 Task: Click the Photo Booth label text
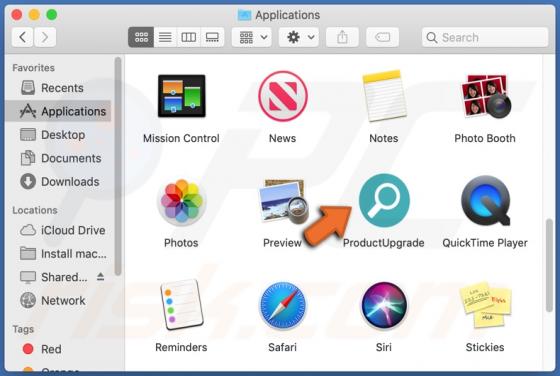pos(485,138)
